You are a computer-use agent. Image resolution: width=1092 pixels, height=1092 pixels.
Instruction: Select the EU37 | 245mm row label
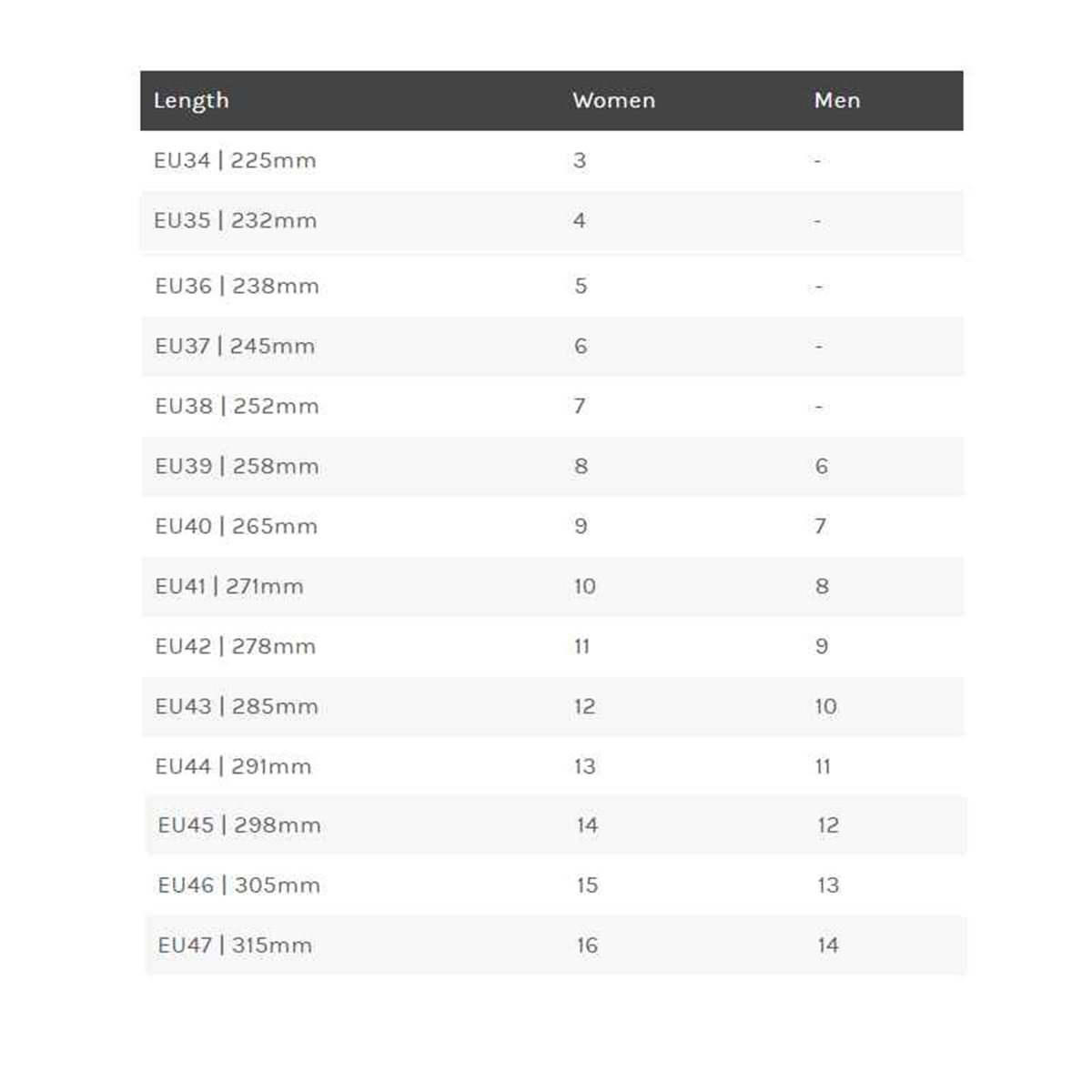[x=235, y=347]
